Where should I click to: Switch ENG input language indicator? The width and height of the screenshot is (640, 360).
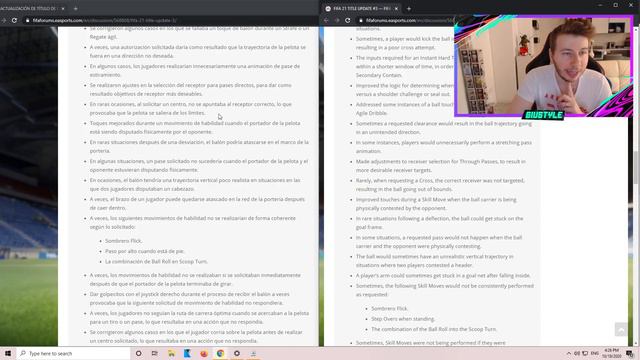click(x=595, y=353)
